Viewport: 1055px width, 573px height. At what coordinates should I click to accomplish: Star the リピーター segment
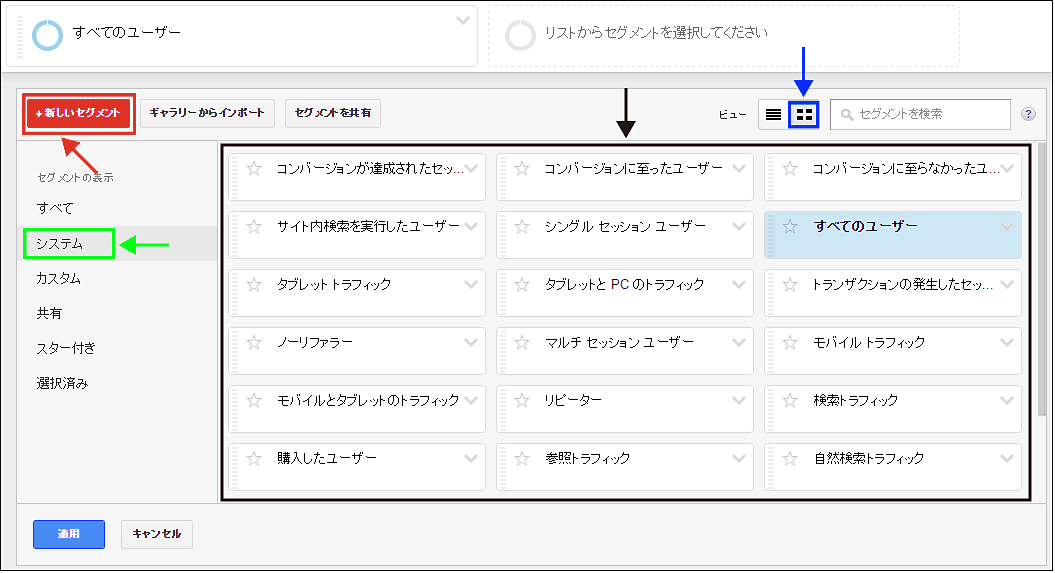coord(522,401)
